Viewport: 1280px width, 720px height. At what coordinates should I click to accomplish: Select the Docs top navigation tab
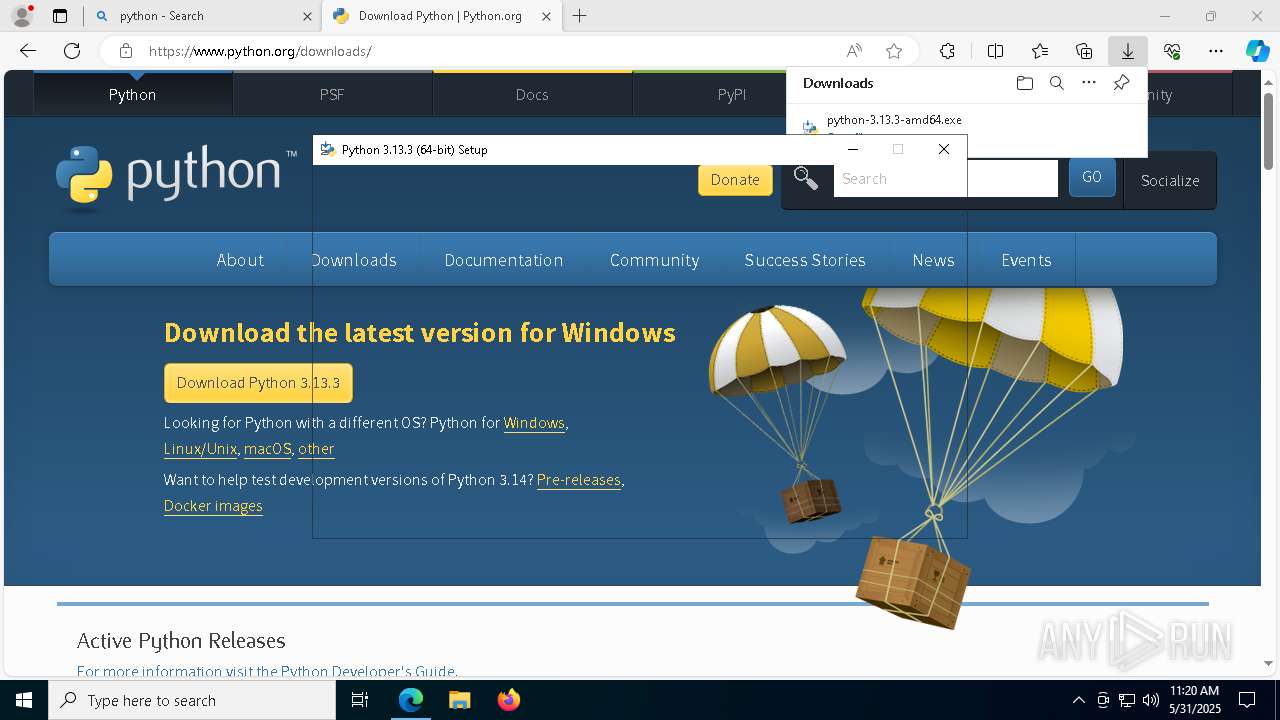[532, 94]
